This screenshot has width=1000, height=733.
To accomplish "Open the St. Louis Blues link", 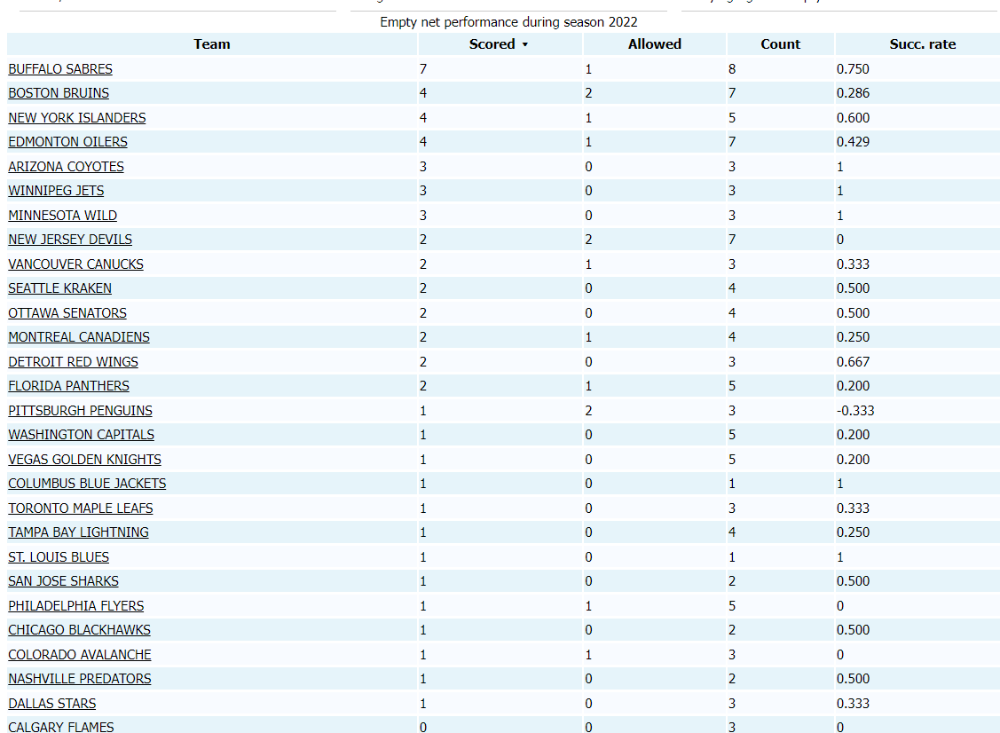I will (59, 557).
